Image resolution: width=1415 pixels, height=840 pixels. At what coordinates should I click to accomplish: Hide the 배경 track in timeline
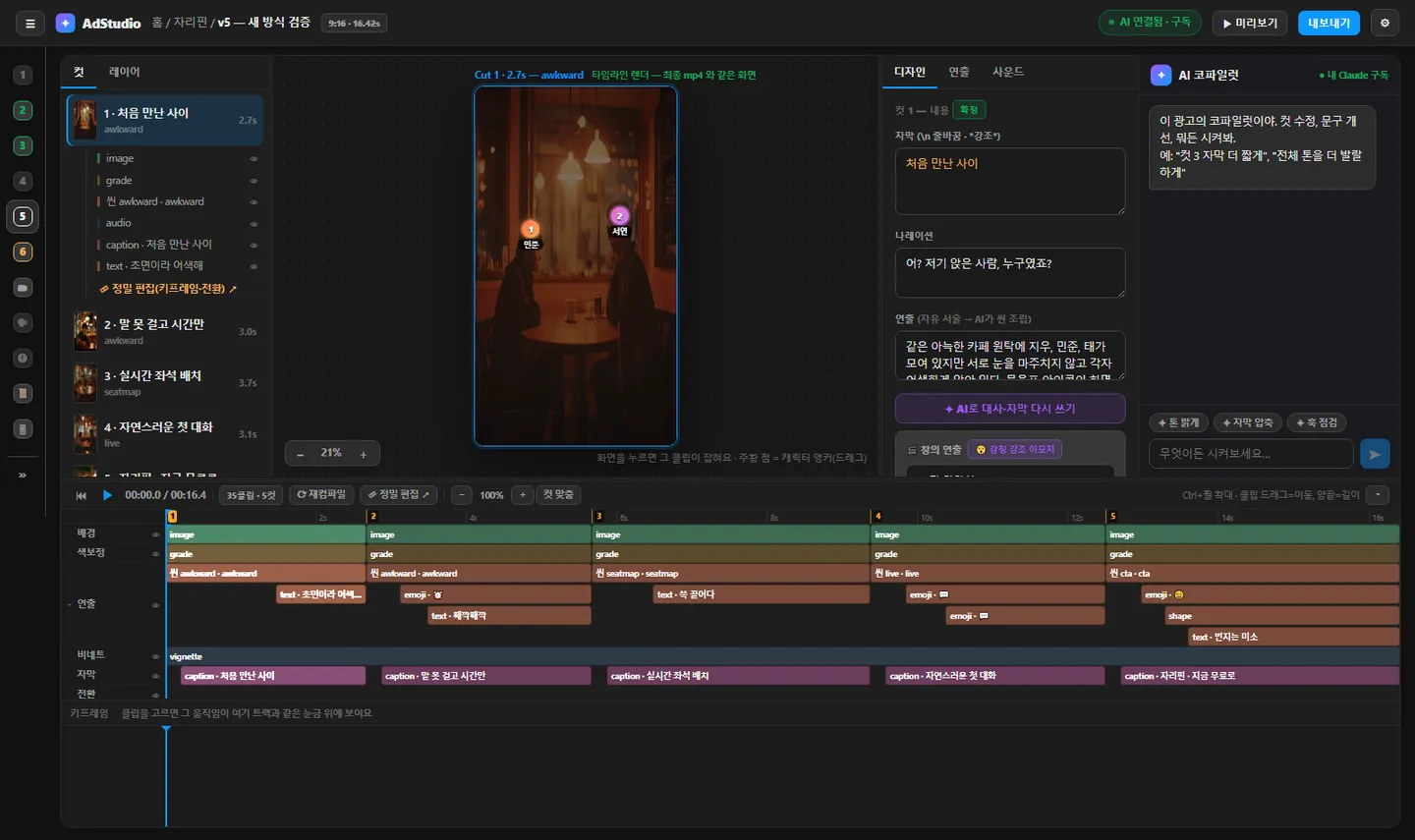pyautogui.click(x=155, y=534)
